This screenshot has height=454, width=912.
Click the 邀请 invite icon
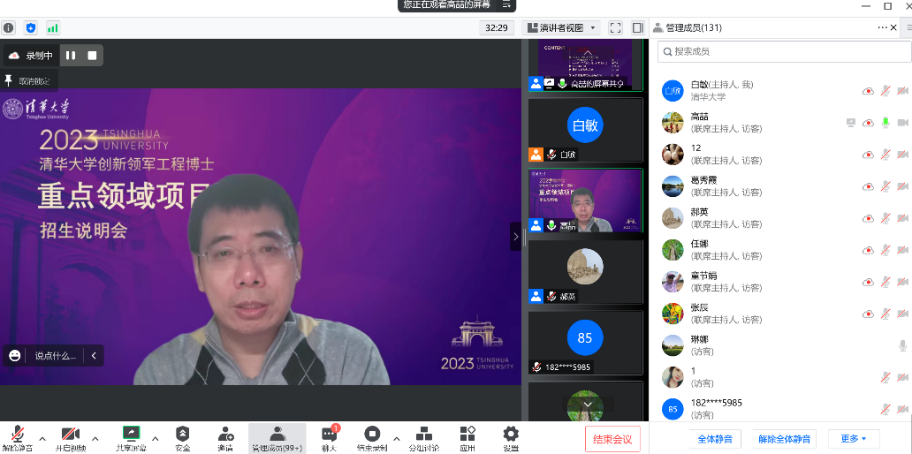[x=226, y=434]
